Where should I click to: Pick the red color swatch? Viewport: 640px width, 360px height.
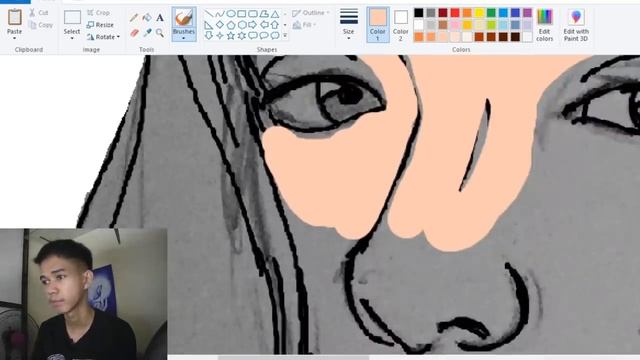pyautogui.click(x=455, y=13)
